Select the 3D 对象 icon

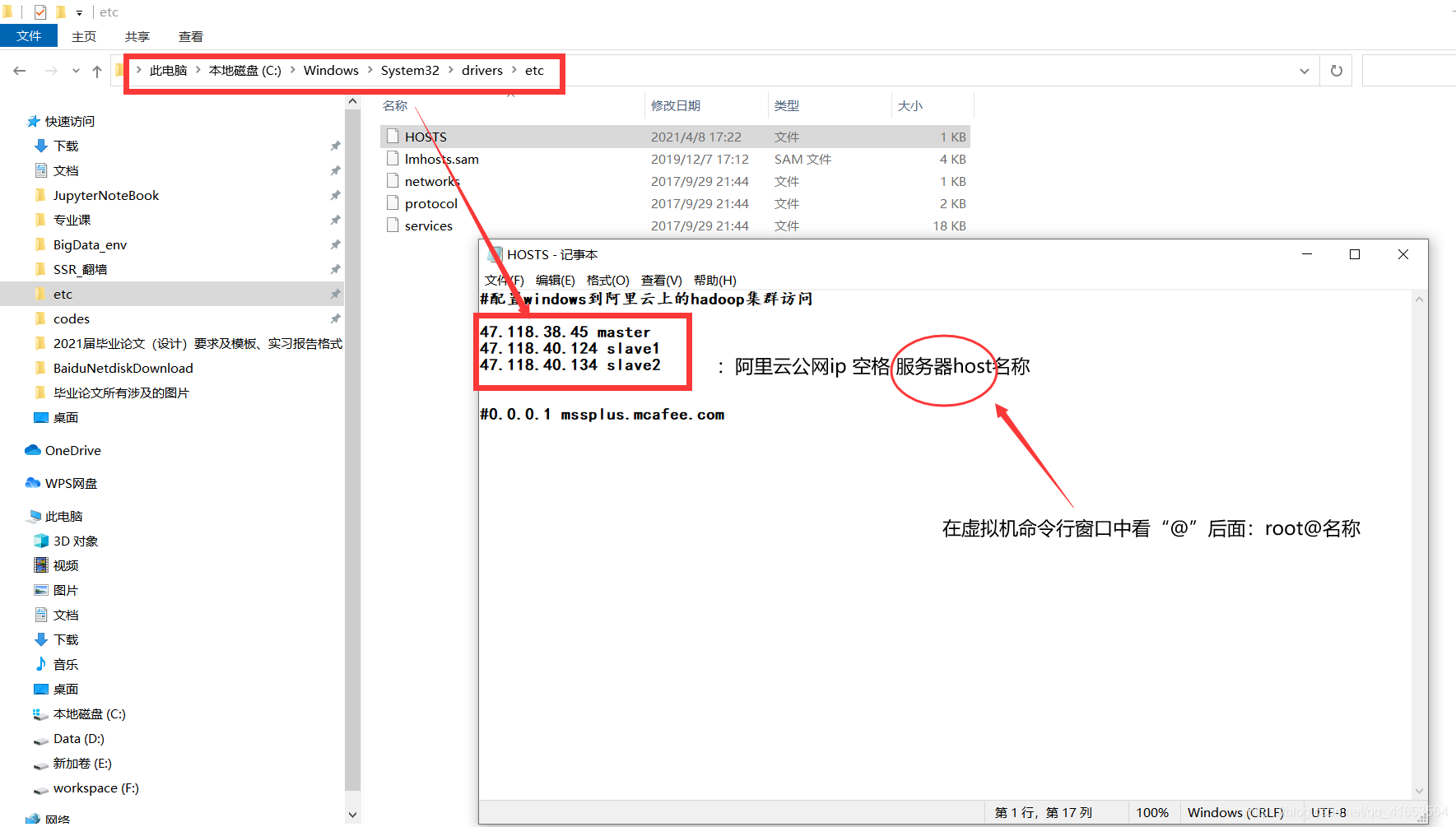(x=41, y=541)
